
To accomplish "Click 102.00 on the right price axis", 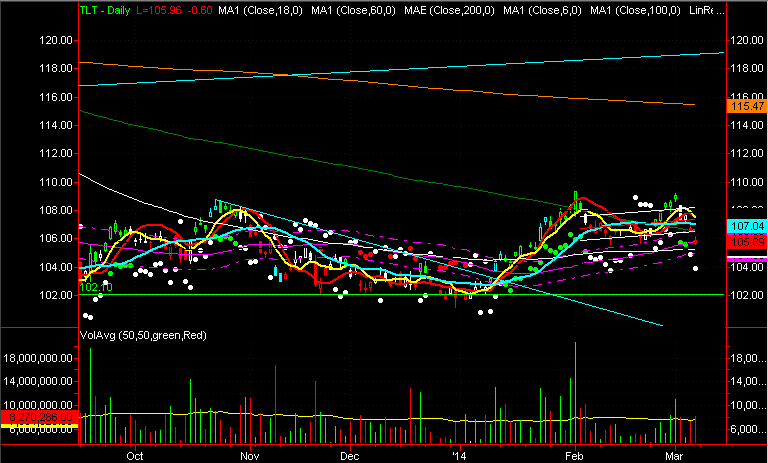I will point(747,295).
